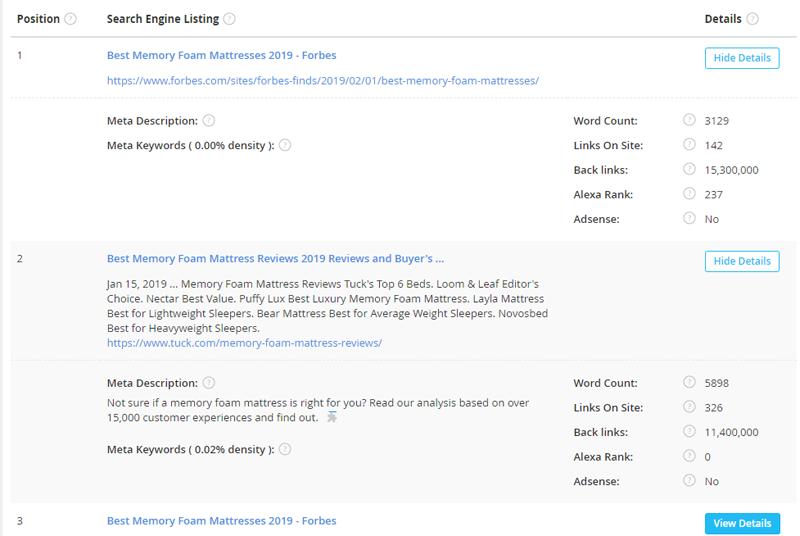Click the help icon next to Position header
This screenshot has width=800, height=536.
click(x=71, y=19)
